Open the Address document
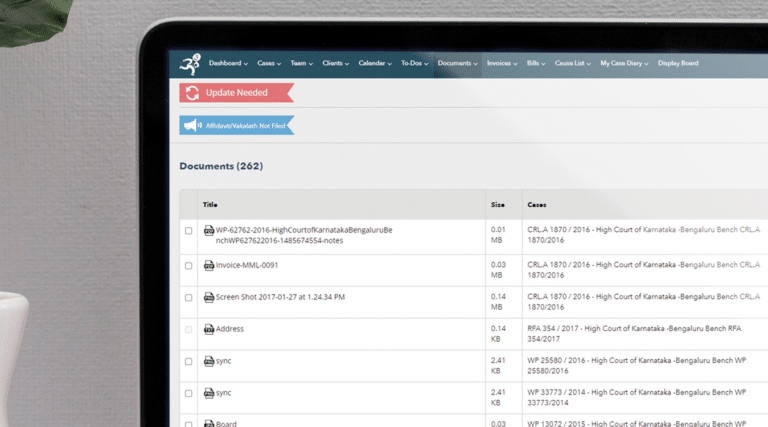Image resolution: width=768 pixels, height=427 pixels. pyautogui.click(x=230, y=329)
